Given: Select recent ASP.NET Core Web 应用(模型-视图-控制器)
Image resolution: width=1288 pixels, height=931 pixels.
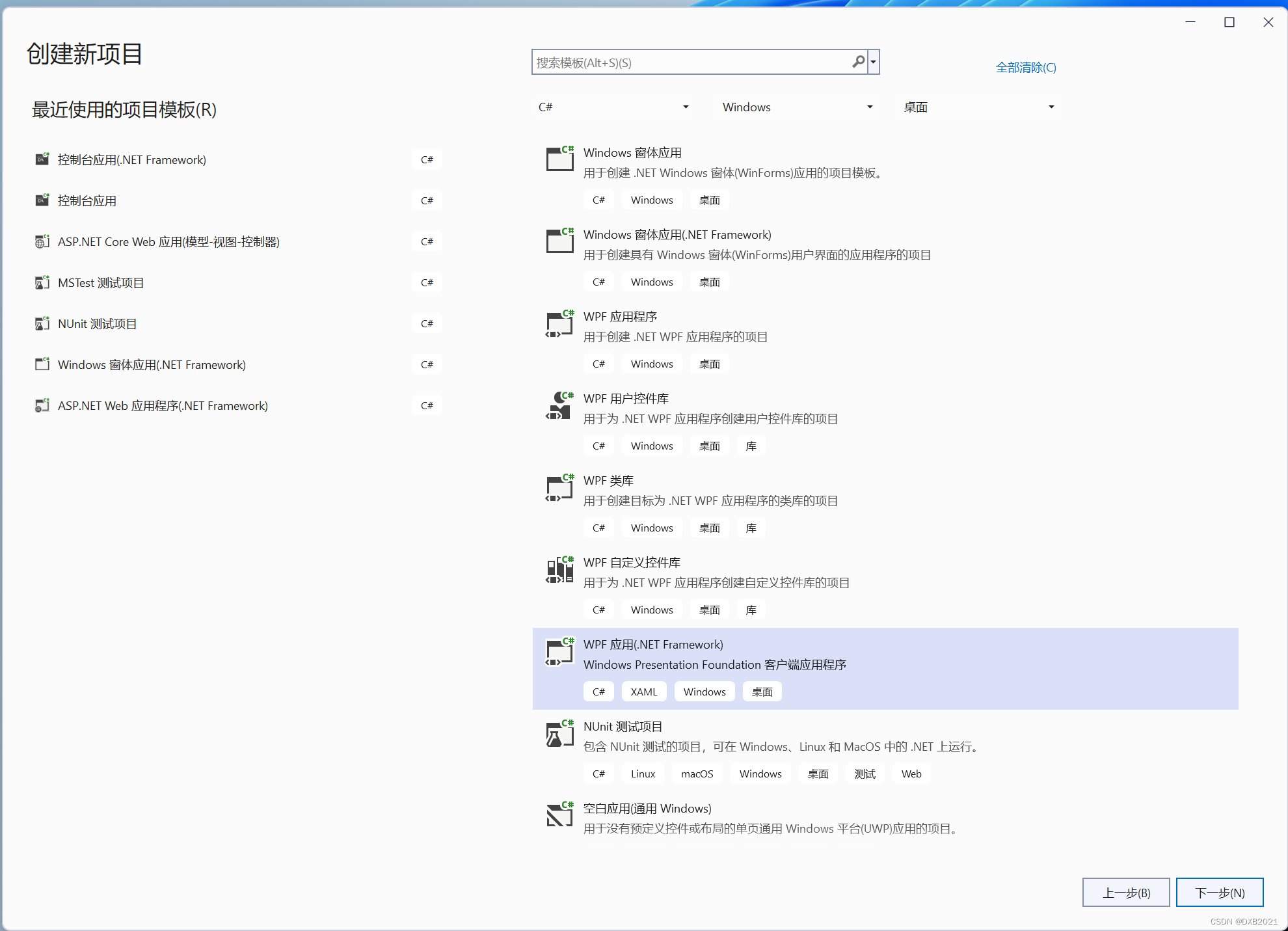Looking at the screenshot, I should tap(237, 241).
